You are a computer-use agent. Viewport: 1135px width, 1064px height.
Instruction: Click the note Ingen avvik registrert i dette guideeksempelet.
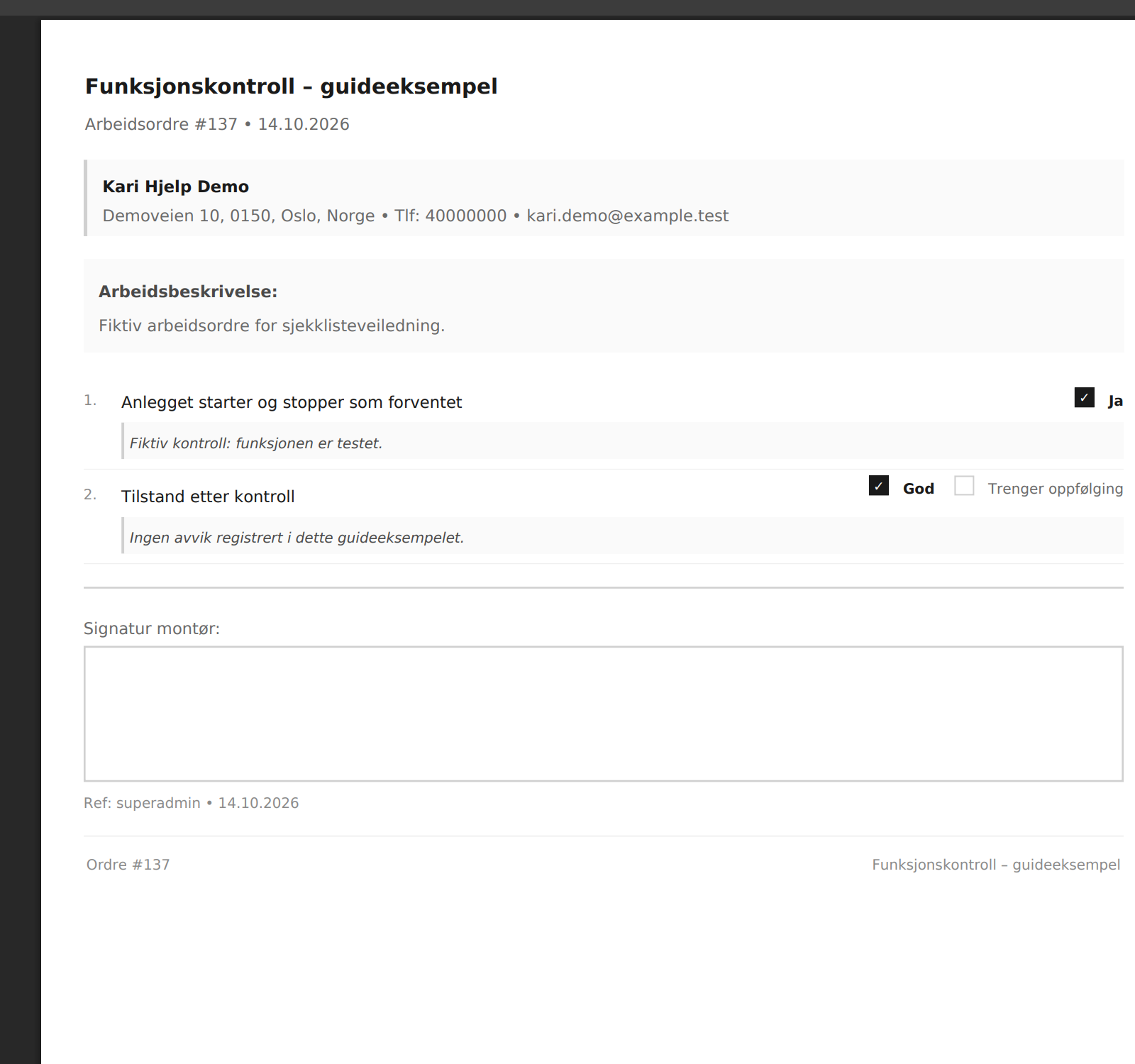297,538
